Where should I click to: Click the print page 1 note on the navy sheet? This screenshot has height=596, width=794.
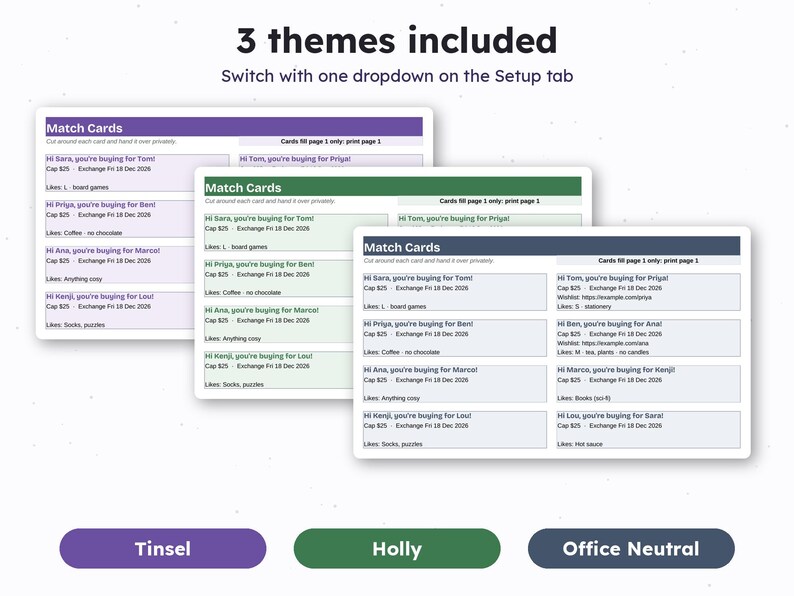click(648, 261)
